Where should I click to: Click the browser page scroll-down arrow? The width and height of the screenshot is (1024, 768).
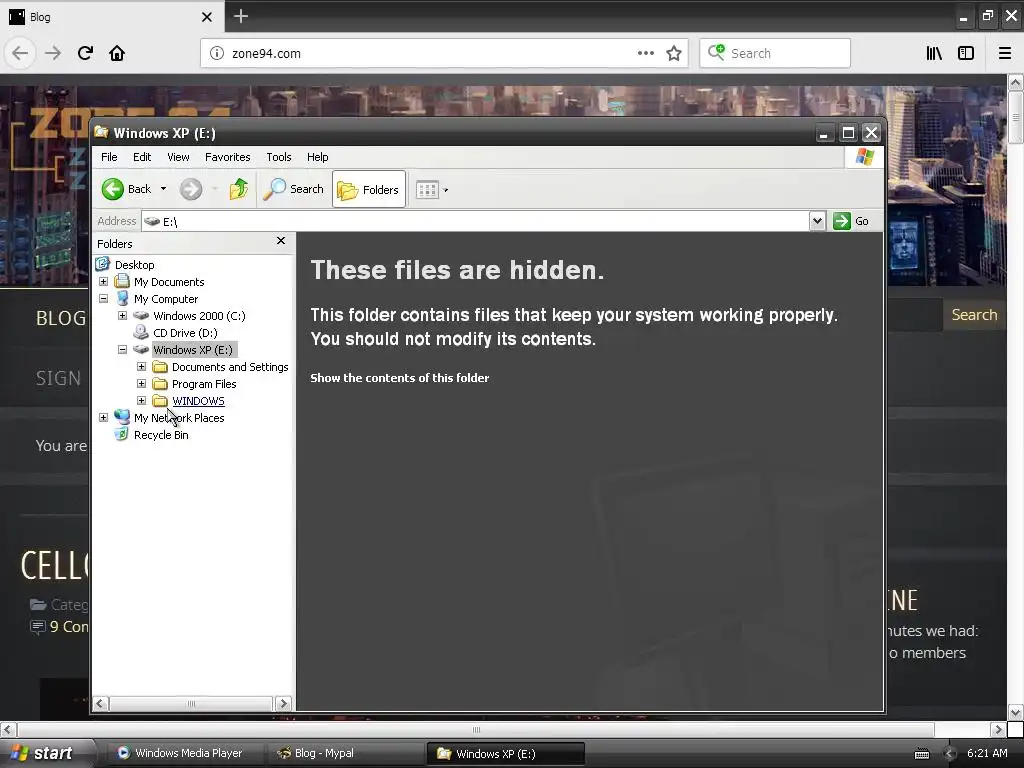pyautogui.click(x=1015, y=712)
